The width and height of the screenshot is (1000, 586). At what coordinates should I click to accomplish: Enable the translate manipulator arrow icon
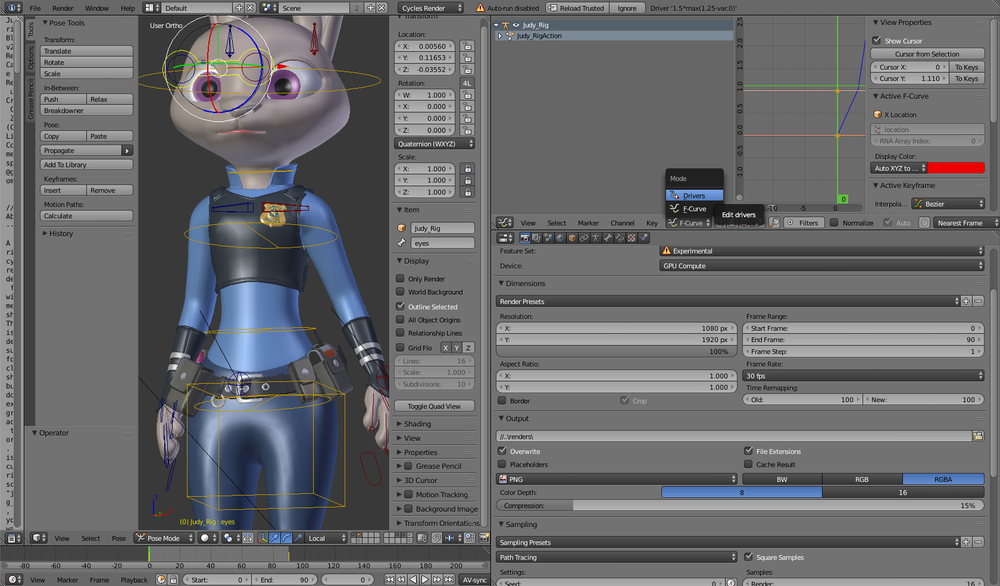(274, 538)
